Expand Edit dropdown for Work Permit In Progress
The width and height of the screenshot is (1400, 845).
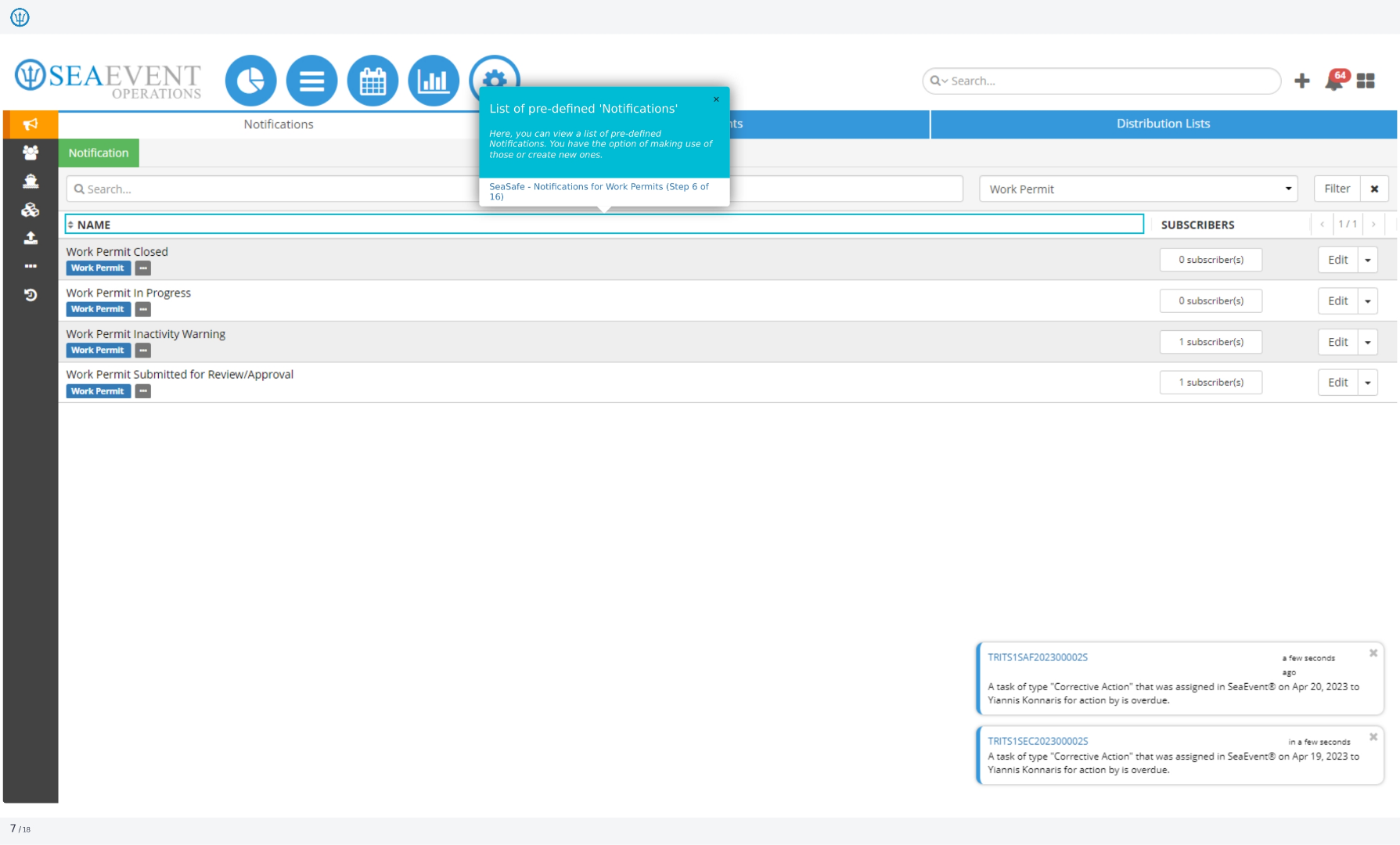[x=1368, y=301]
